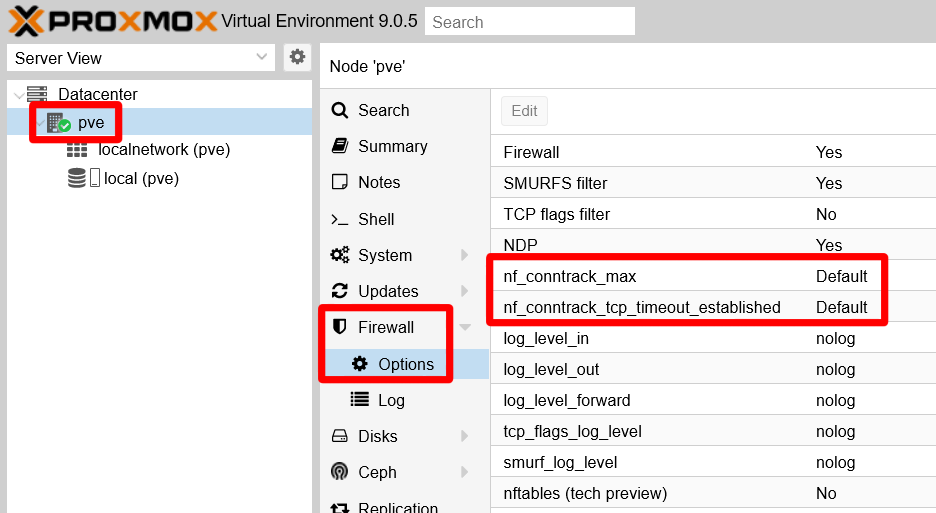Image resolution: width=936 pixels, height=513 pixels.
Task: Click the Firewall shield icon
Action: [340, 327]
